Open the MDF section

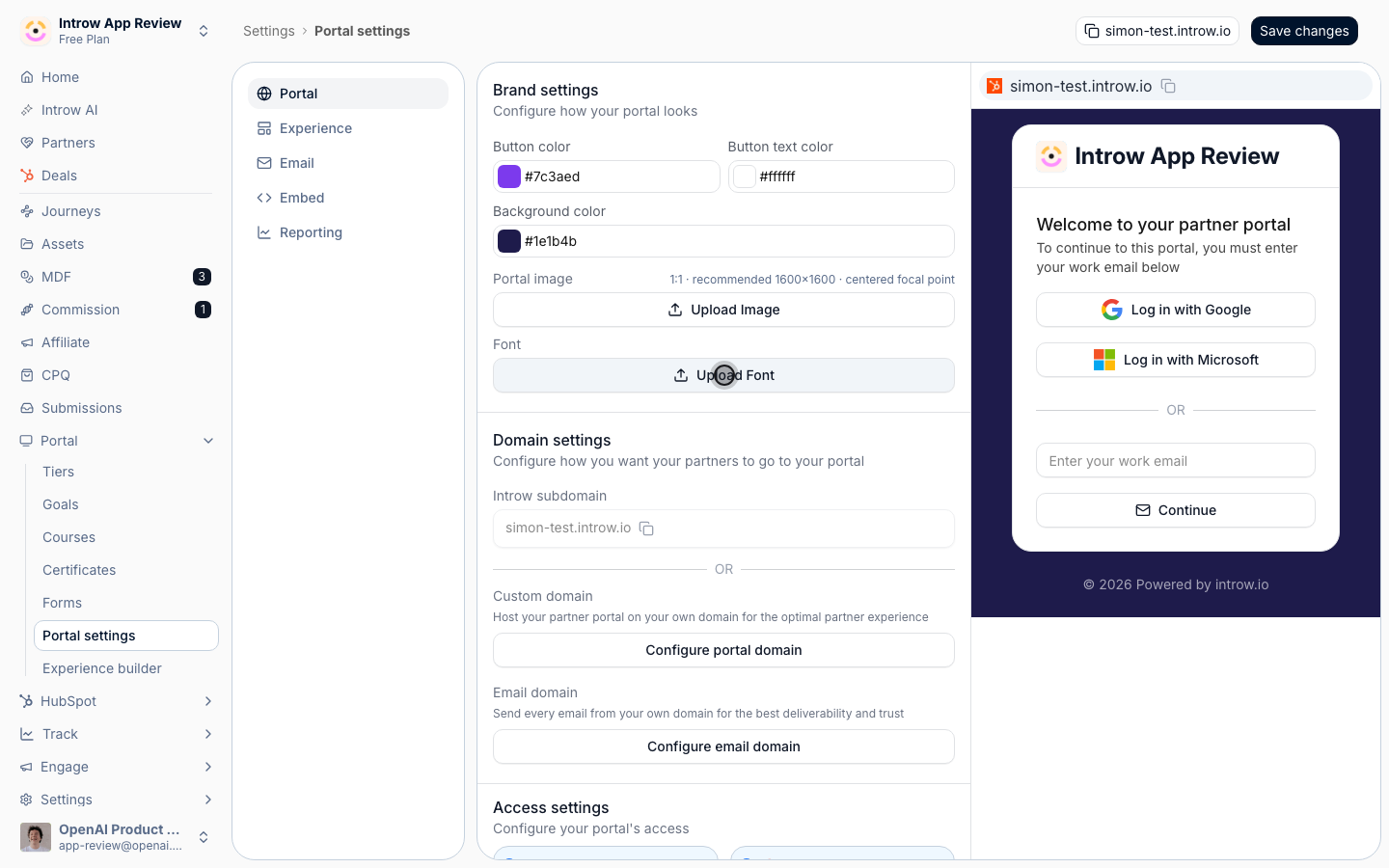pyautogui.click(x=116, y=277)
